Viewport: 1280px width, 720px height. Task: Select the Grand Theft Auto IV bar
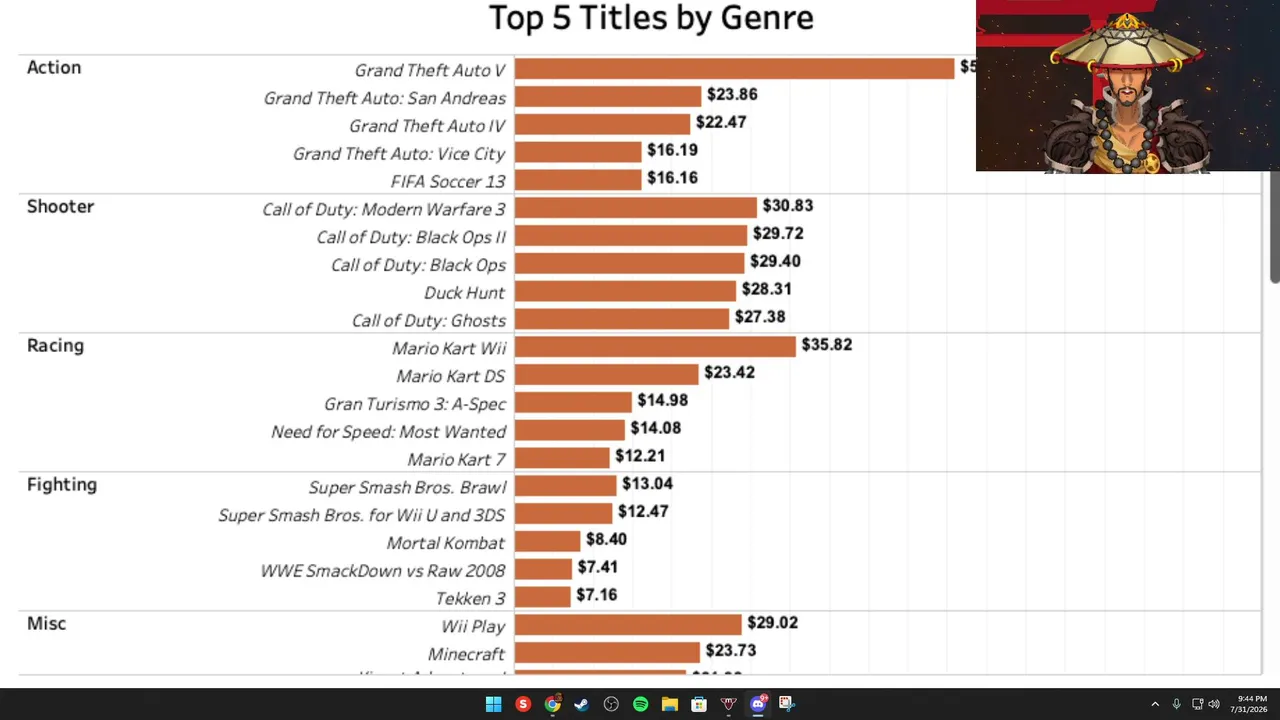[x=602, y=124]
